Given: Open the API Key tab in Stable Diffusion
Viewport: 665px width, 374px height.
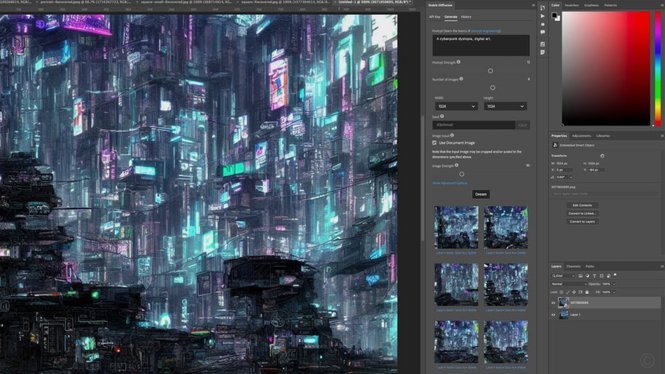Looking at the screenshot, I should pos(435,17).
